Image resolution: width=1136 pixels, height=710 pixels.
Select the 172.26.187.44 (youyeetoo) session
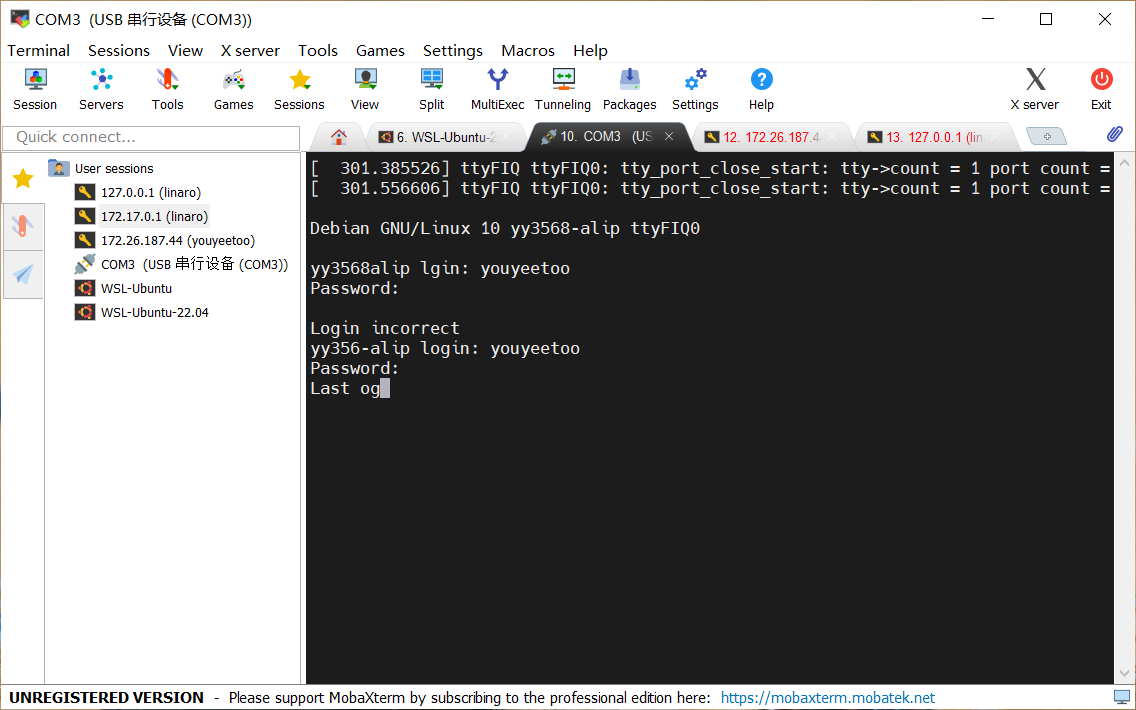(177, 240)
